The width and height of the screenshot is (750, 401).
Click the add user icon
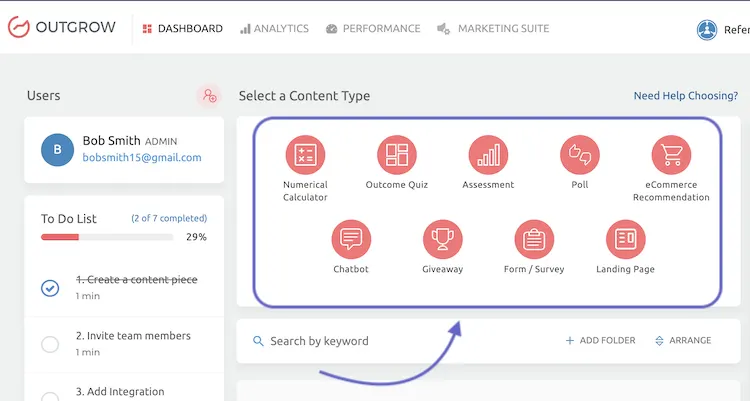point(209,96)
